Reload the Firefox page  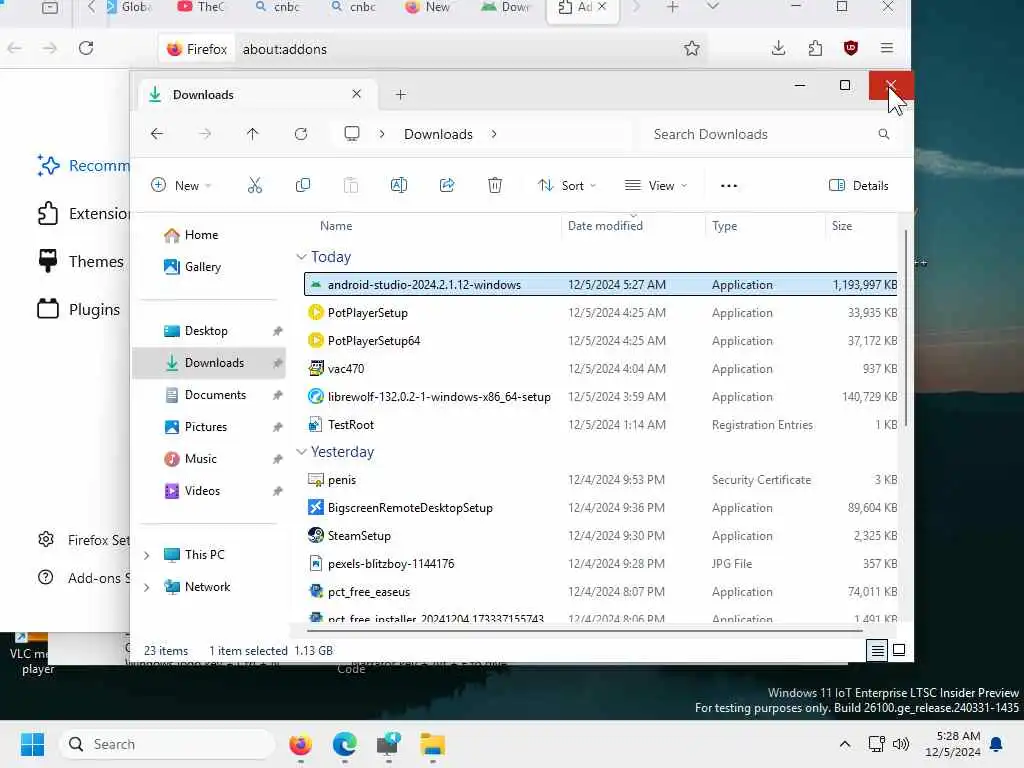[86, 48]
